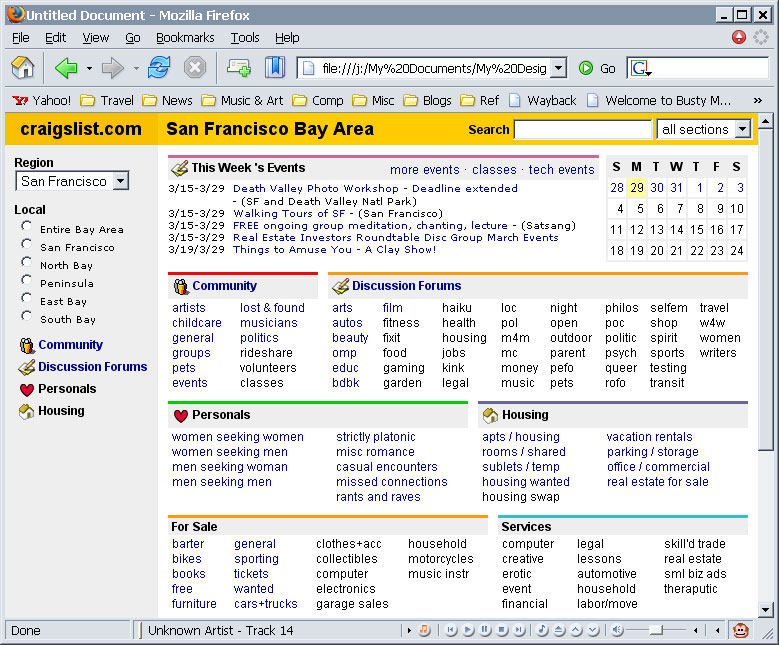Click the sidebar Discussion Forums link
Screen dimensions: 779x645
coord(93,367)
